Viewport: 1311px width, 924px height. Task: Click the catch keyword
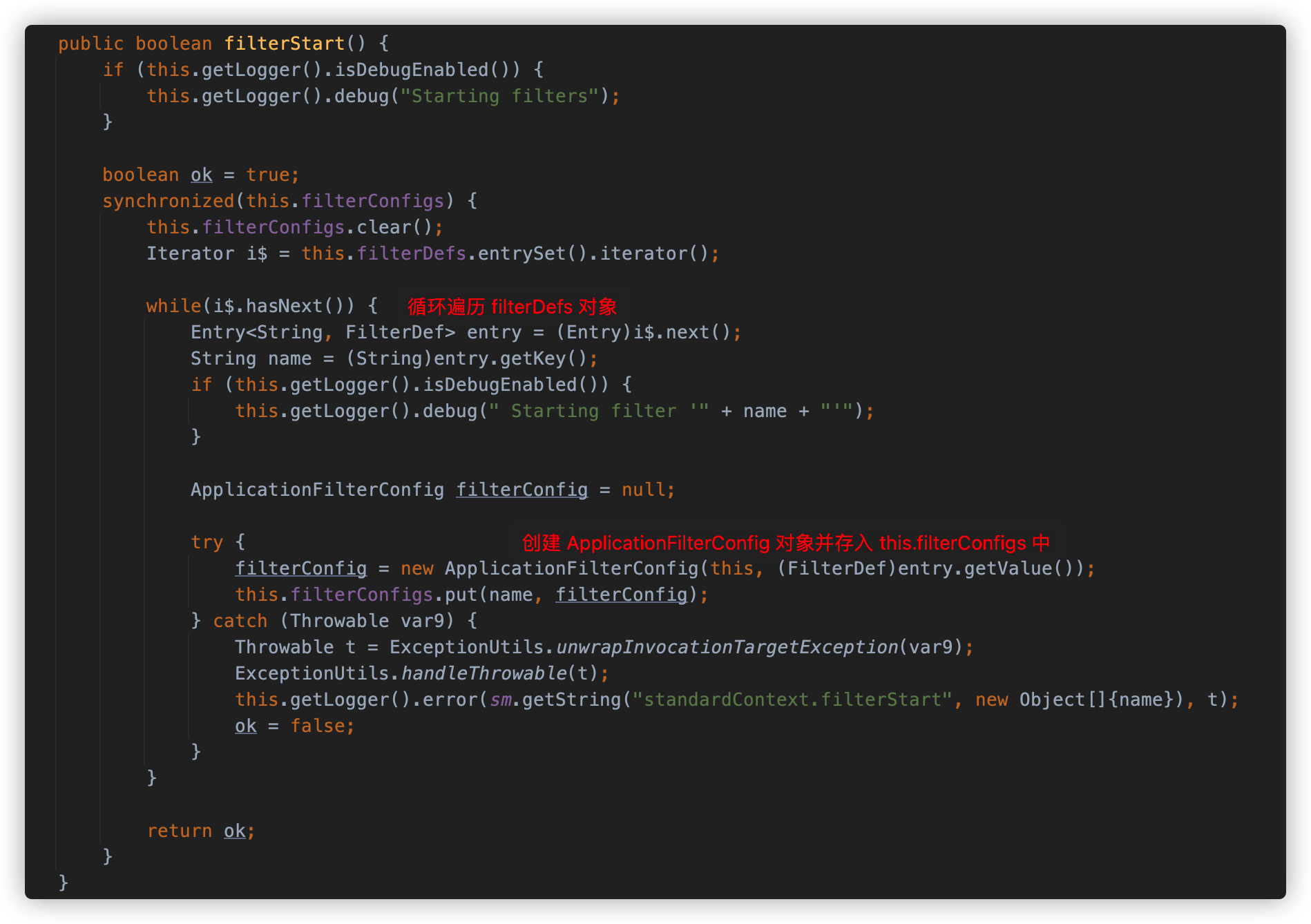pos(240,621)
